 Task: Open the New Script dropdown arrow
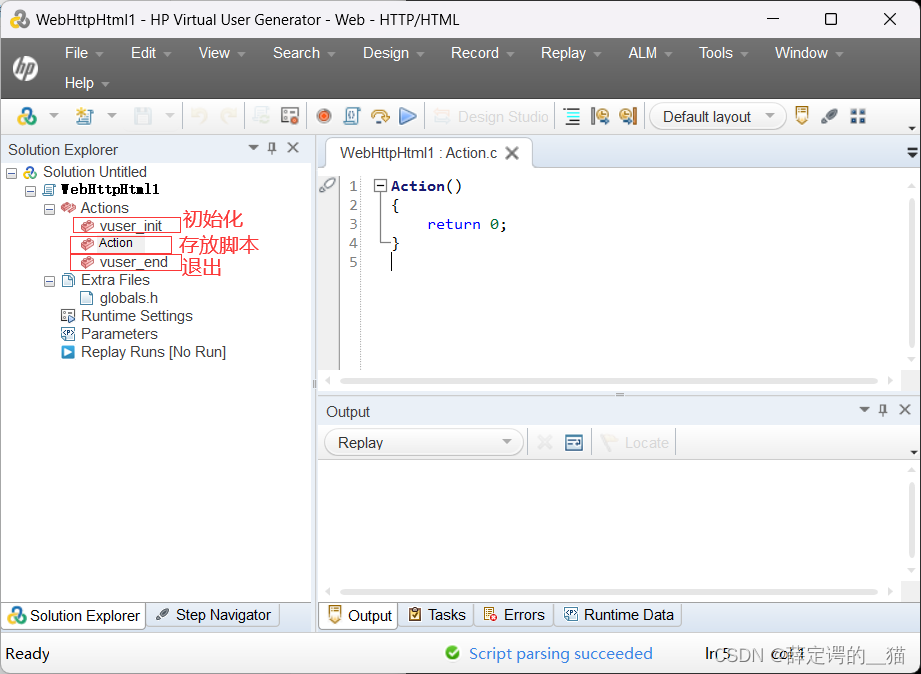point(112,116)
